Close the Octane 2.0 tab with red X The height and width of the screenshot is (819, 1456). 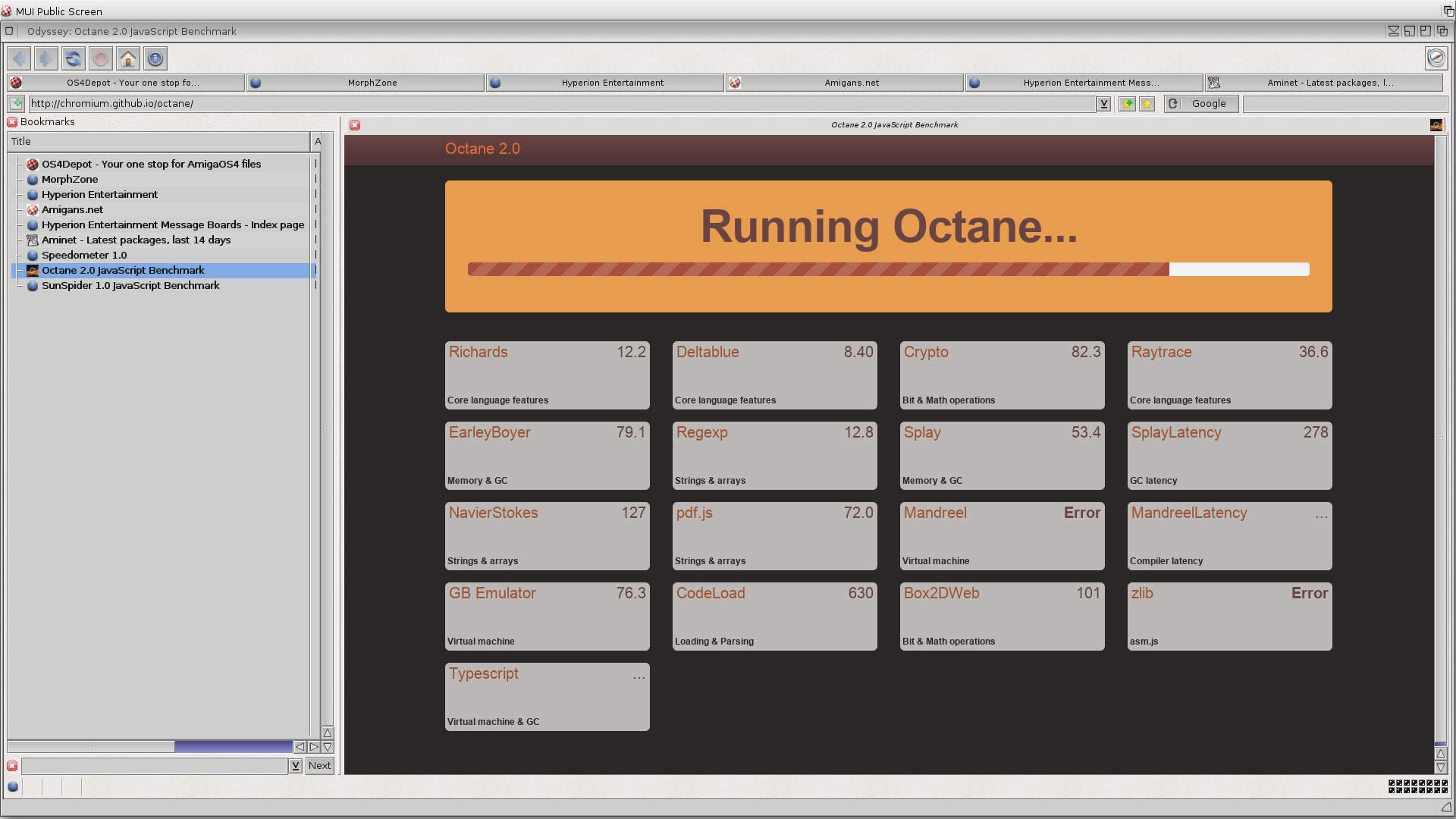(355, 125)
